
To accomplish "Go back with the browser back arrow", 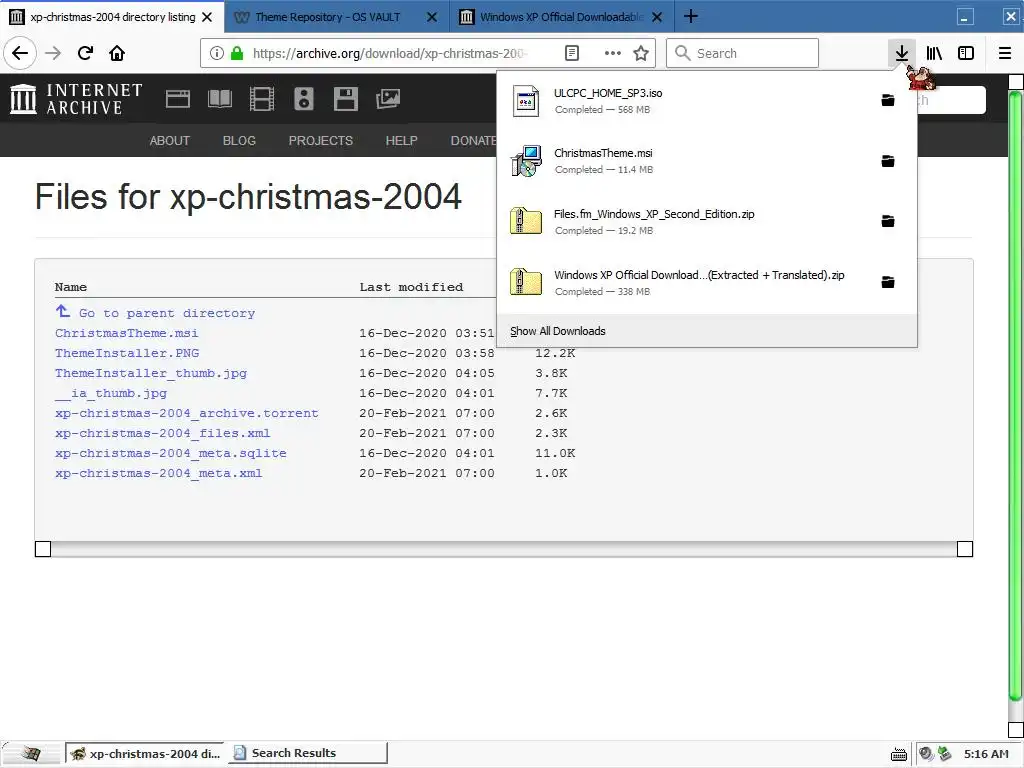I will [x=20, y=53].
